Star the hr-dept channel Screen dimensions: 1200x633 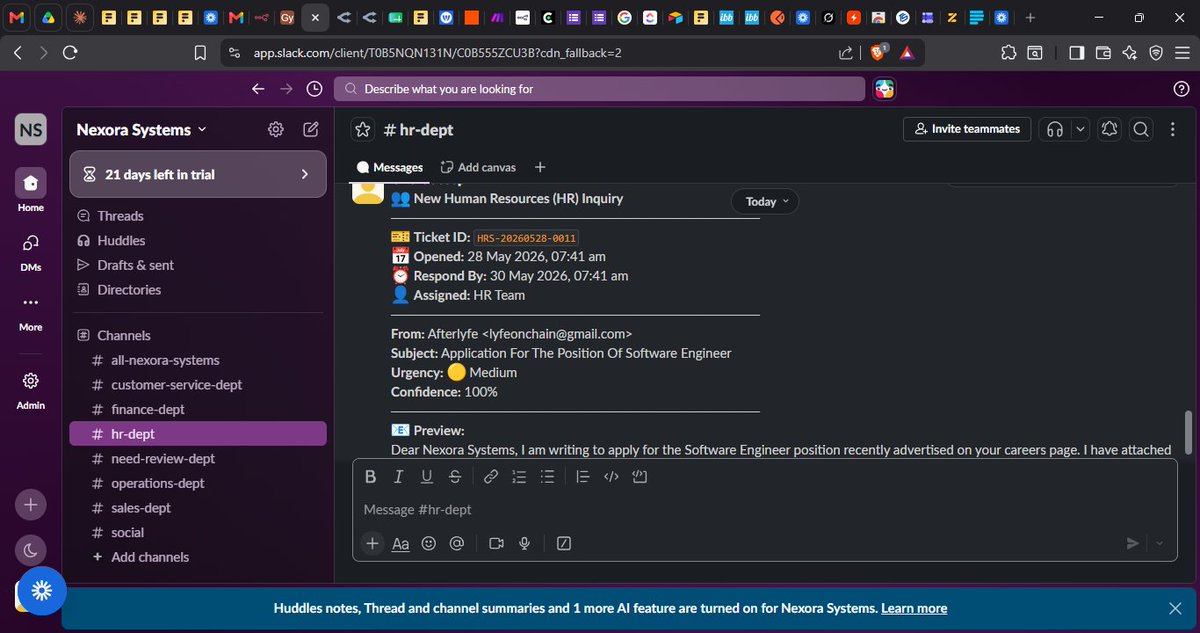(x=363, y=129)
